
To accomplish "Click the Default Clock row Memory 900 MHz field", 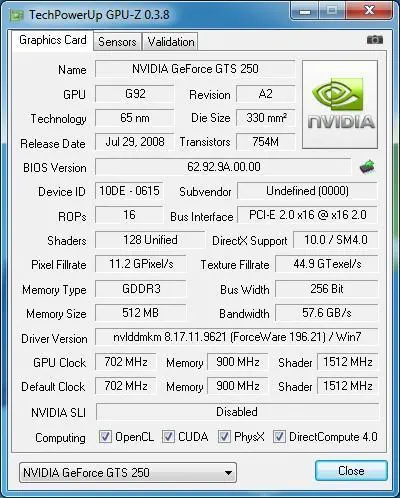I will 238,386.
